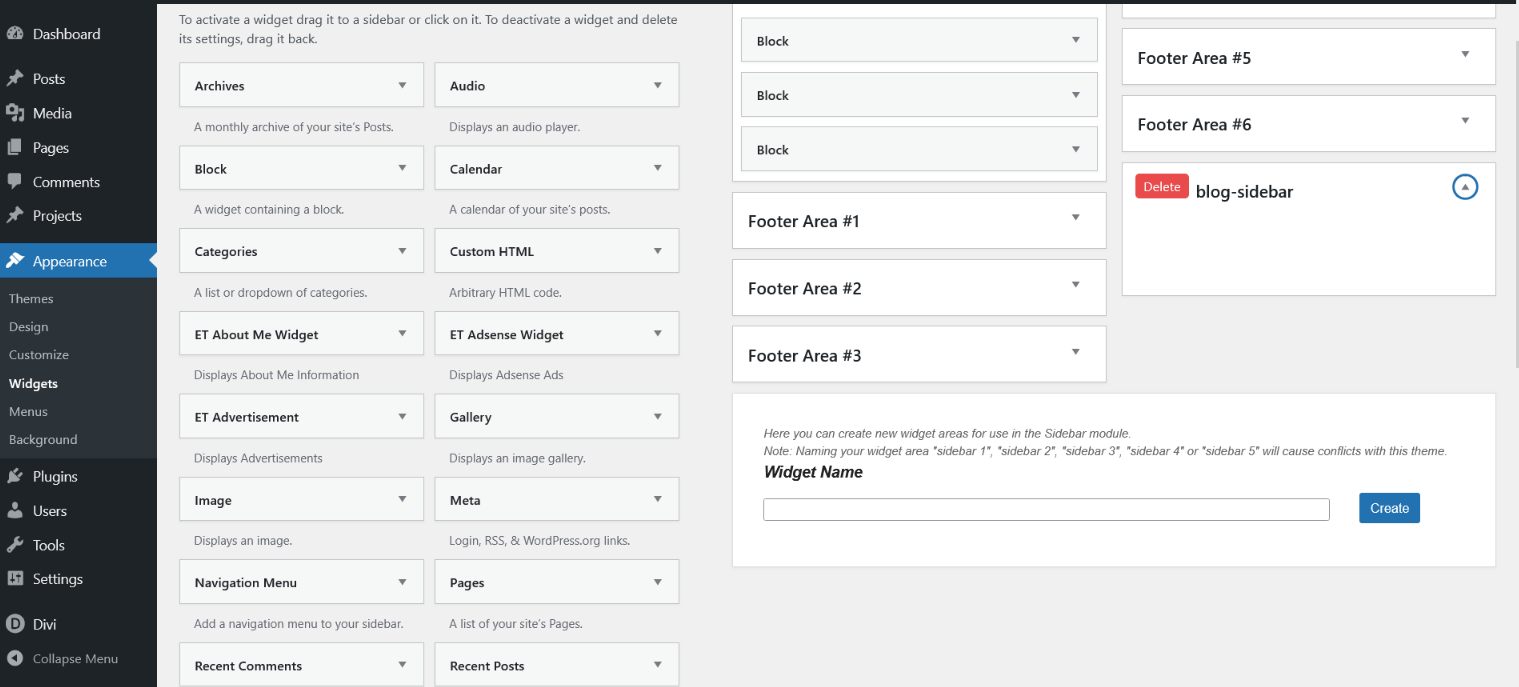Click the Divi circular D icon

pos(15,624)
